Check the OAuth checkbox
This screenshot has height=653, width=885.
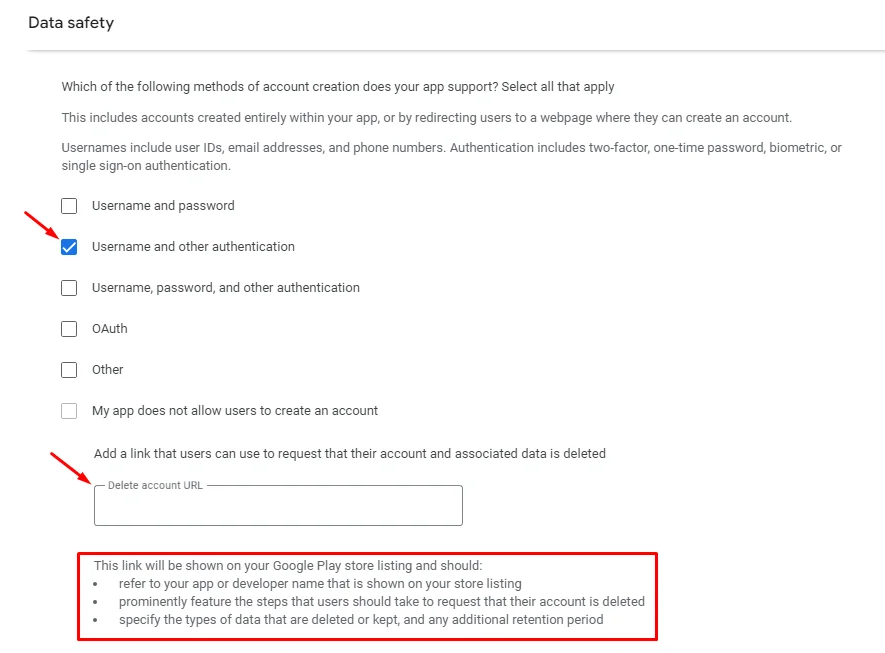[x=69, y=329]
